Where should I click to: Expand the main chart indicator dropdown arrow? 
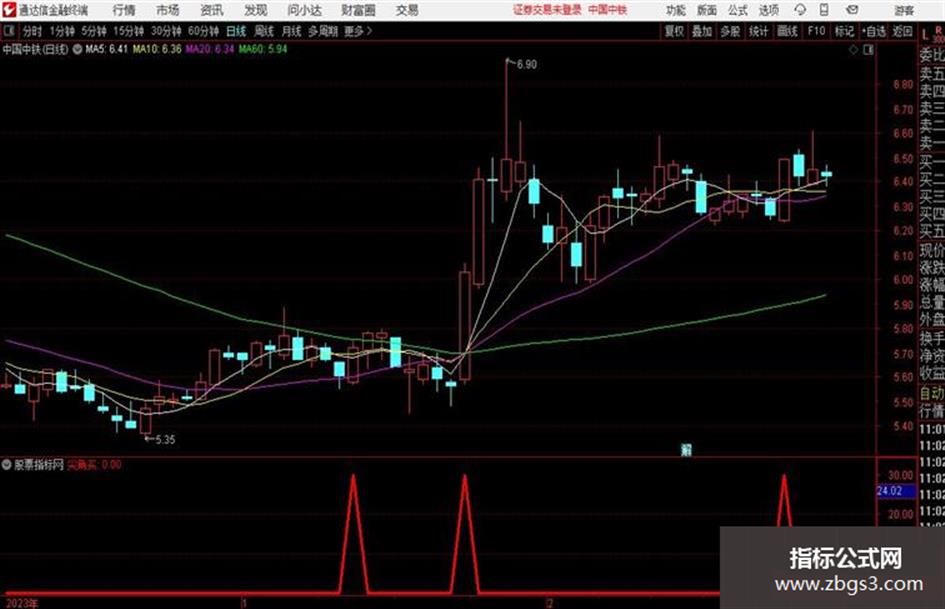pyautogui.click(x=77, y=49)
